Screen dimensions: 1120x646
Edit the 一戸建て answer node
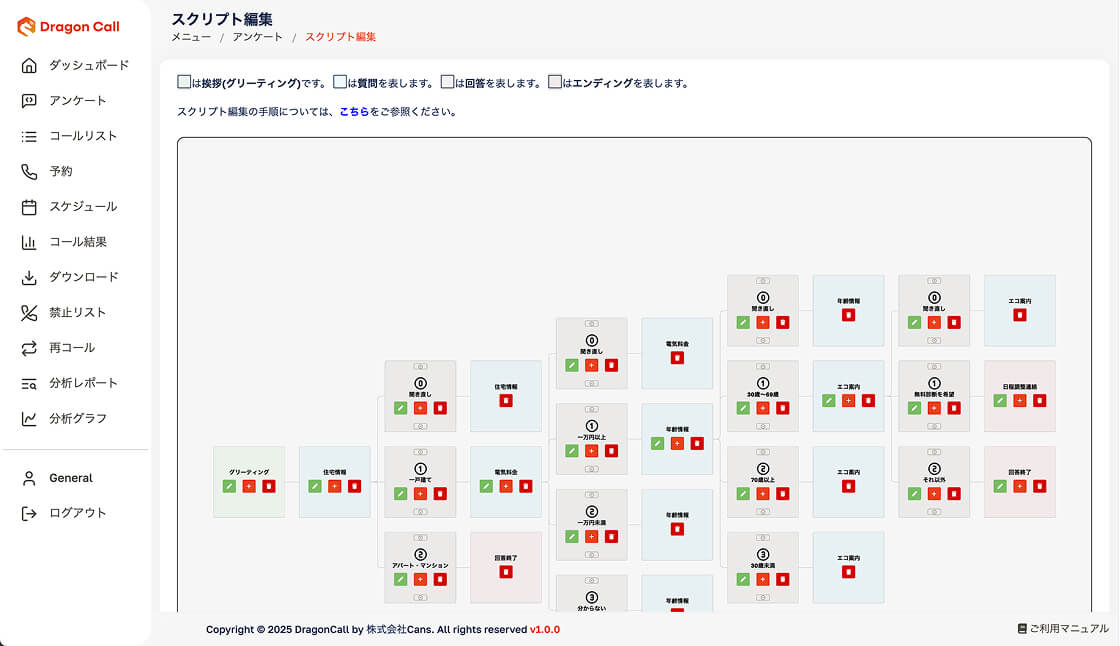pyautogui.click(x=400, y=493)
